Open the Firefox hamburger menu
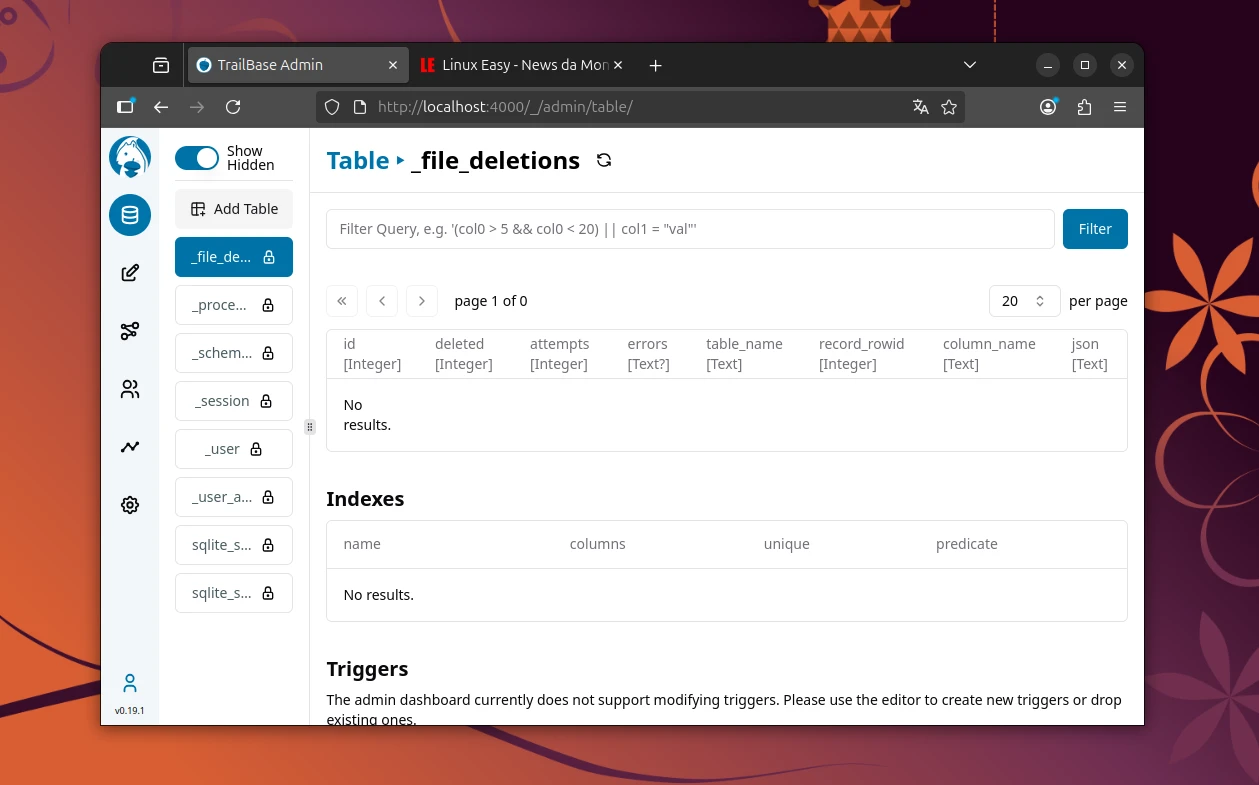Viewport: 1259px width, 785px height. click(1120, 107)
